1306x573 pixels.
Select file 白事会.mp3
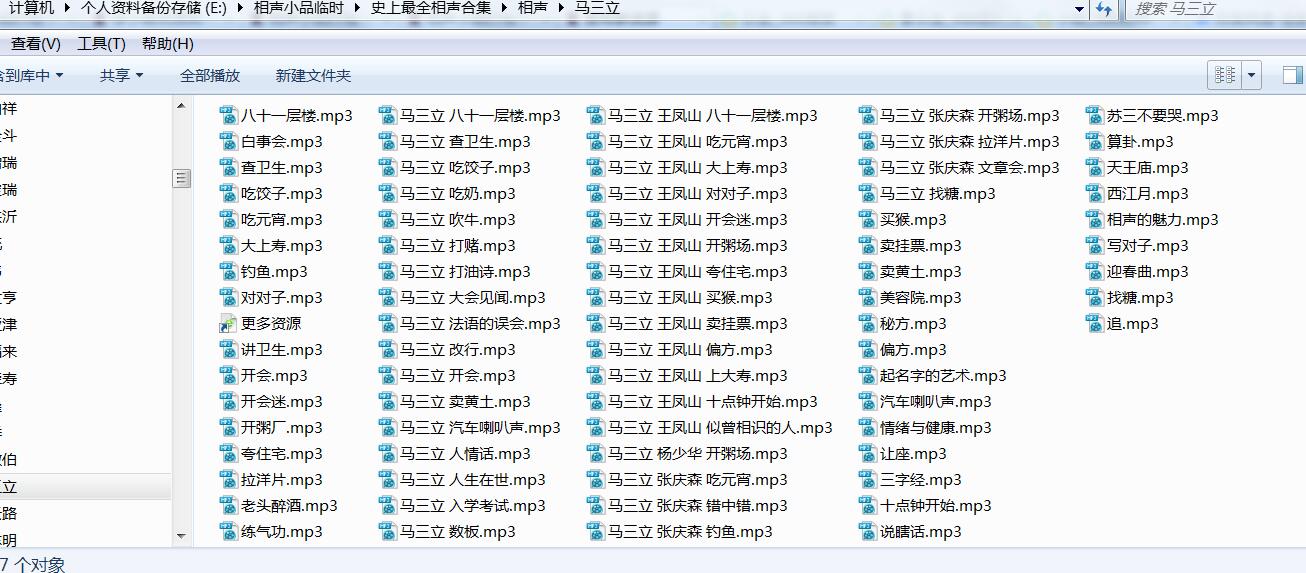(270, 141)
